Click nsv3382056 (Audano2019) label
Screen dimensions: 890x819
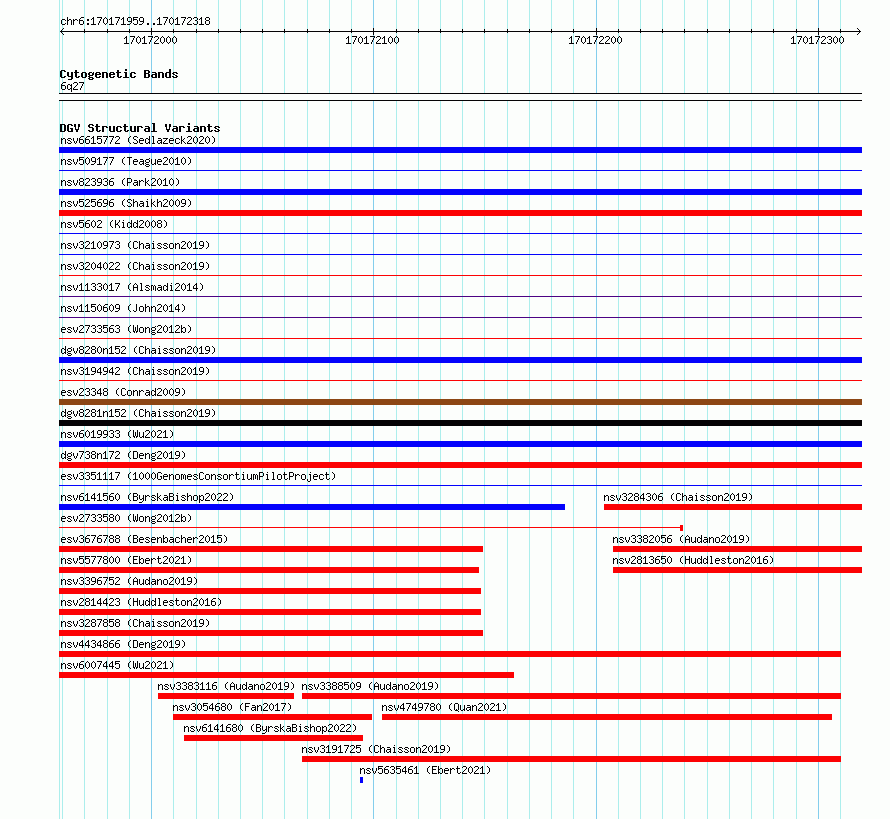[681, 539]
